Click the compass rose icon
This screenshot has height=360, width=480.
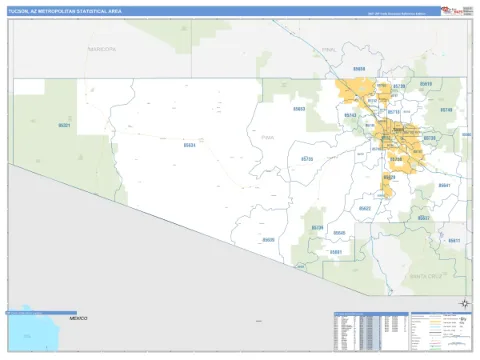pyautogui.click(x=464, y=303)
